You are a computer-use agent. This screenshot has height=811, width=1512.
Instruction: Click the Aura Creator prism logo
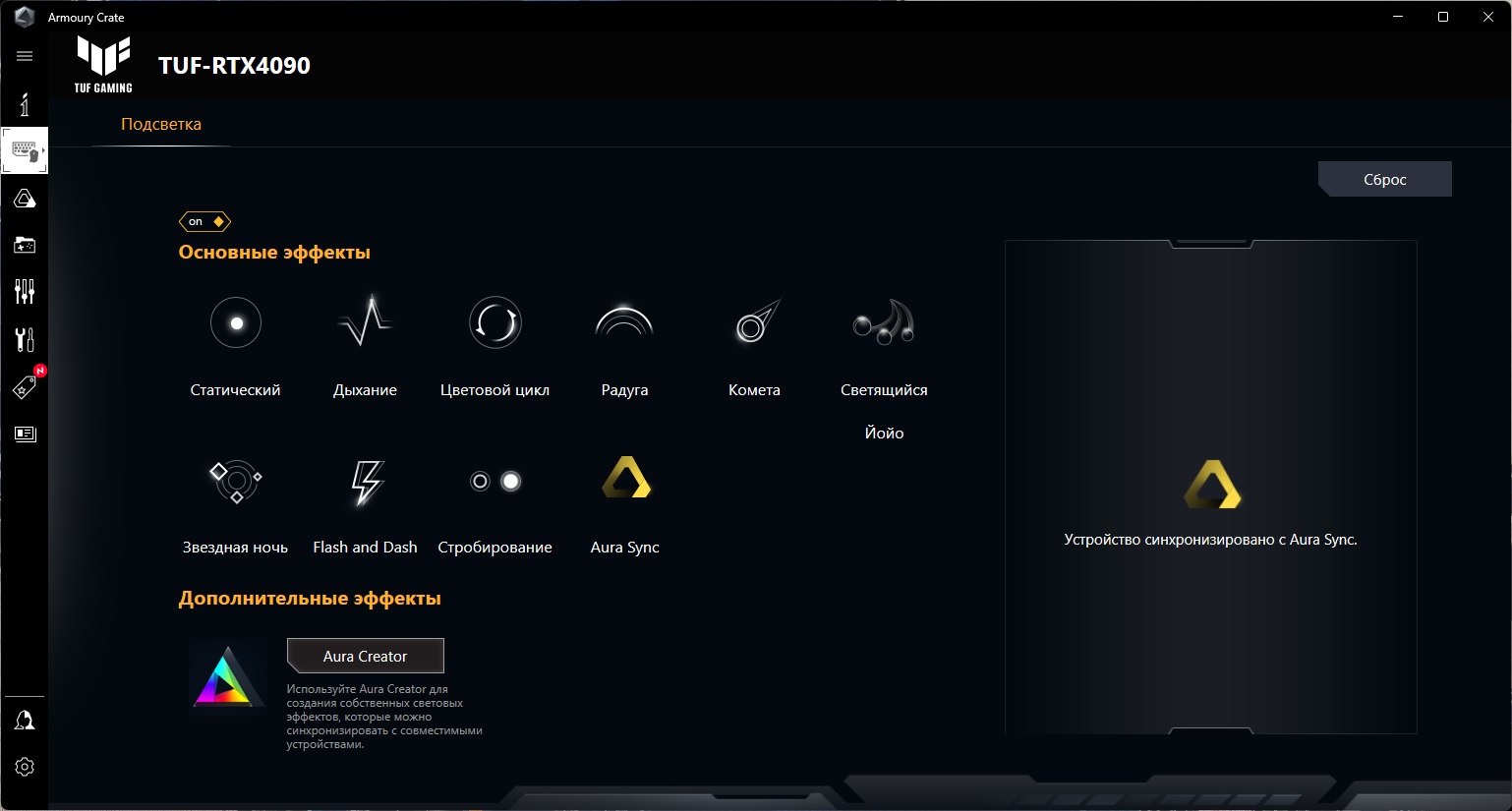(228, 676)
